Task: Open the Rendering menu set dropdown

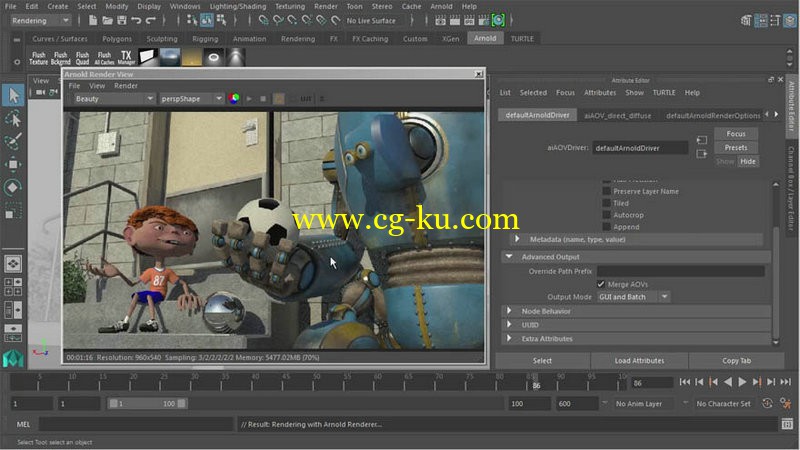Action: [40, 20]
